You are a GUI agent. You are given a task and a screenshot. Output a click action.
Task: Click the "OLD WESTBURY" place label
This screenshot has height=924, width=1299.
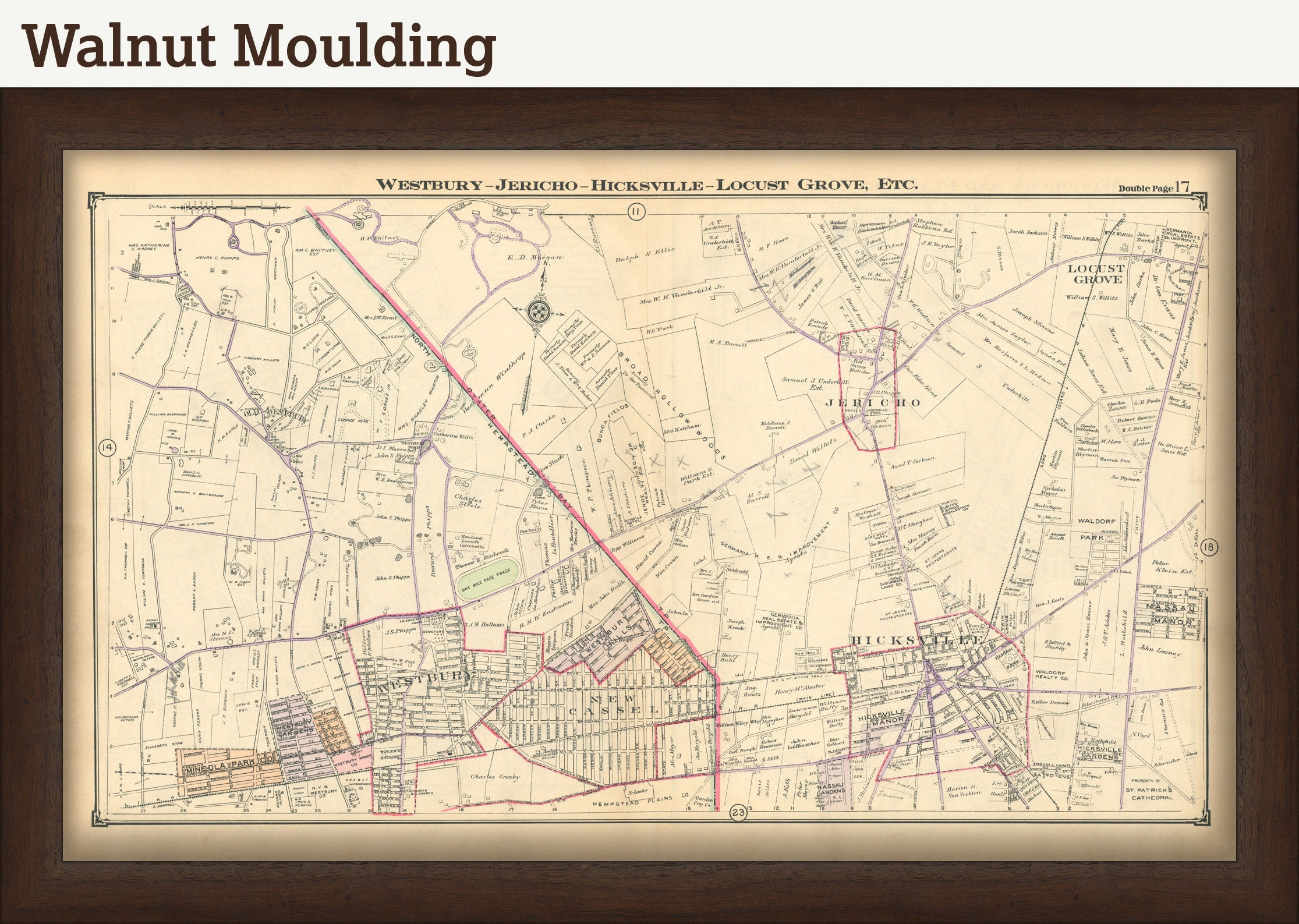[x=277, y=416]
